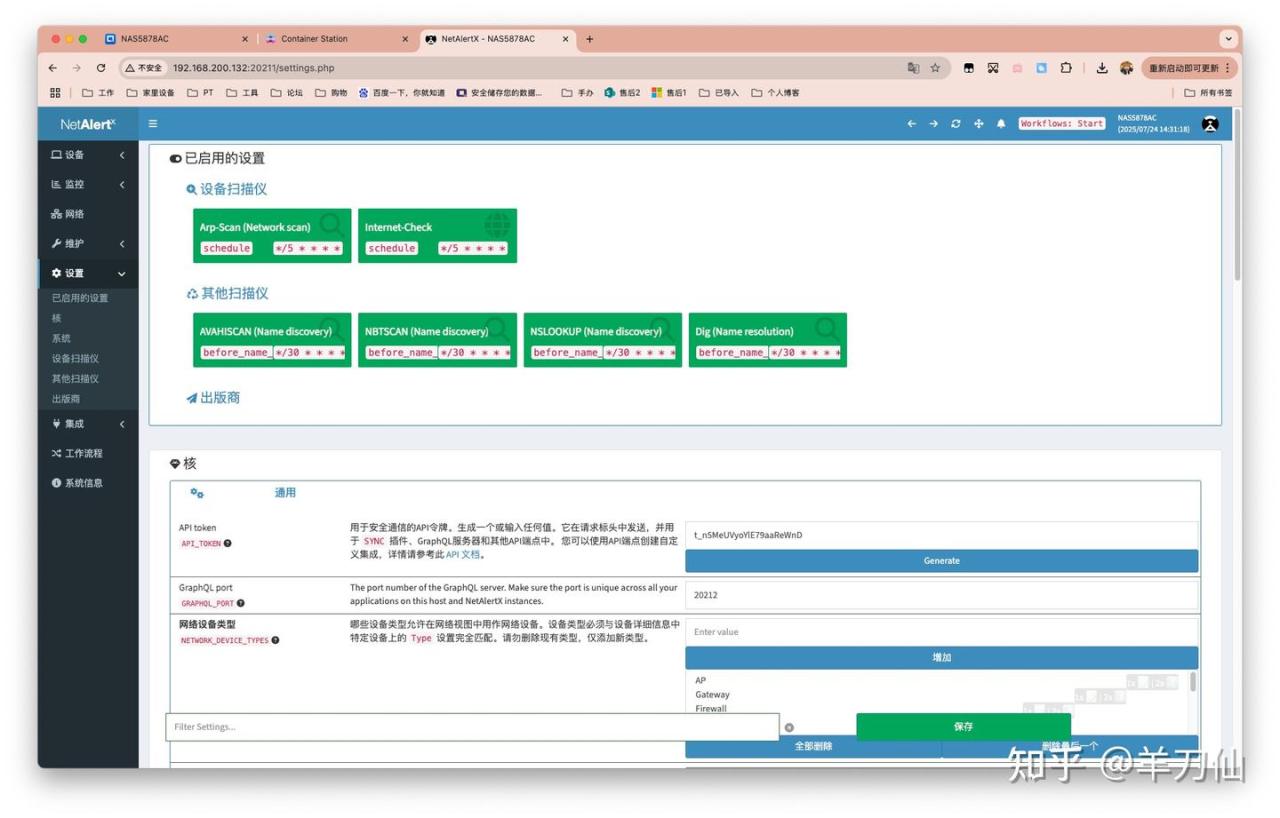Open the notifications bell icon

(x=1001, y=124)
